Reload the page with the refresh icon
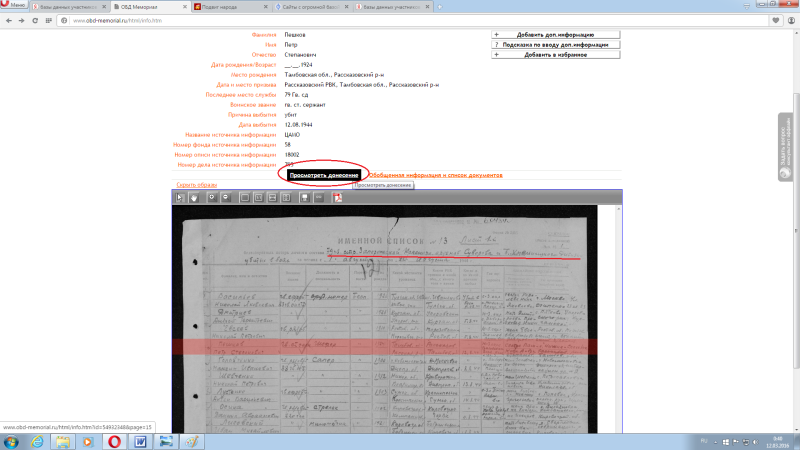Image resolution: width=800 pixels, height=450 pixels. tap(35, 20)
